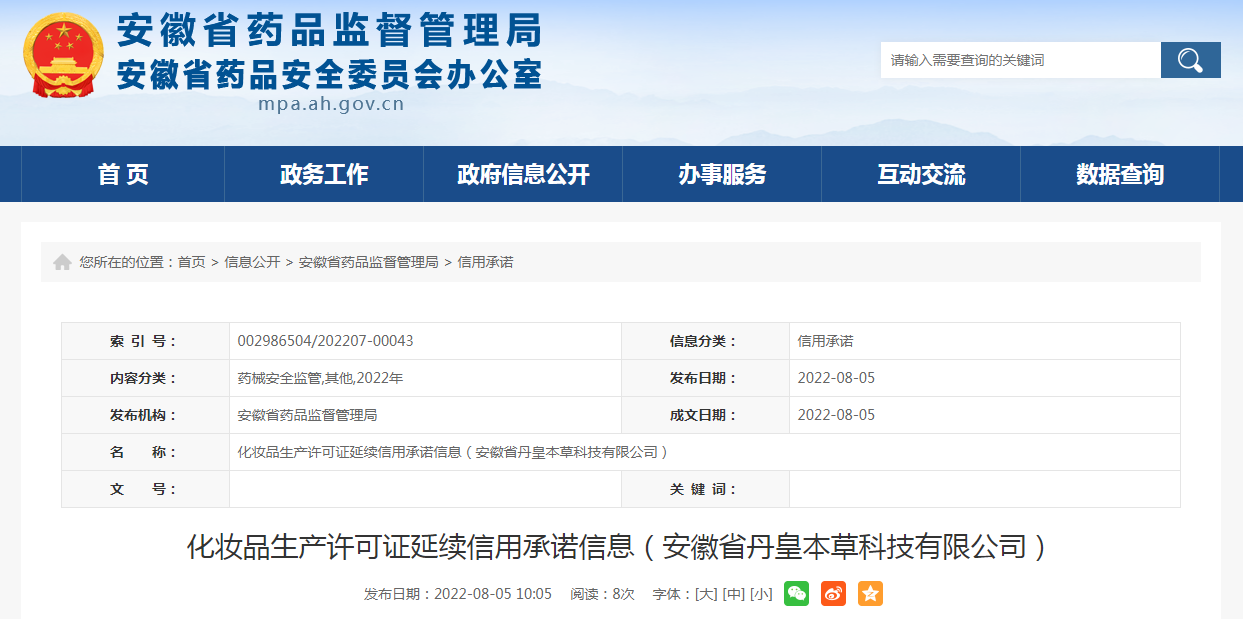Set font size to medium [中]

733,594
